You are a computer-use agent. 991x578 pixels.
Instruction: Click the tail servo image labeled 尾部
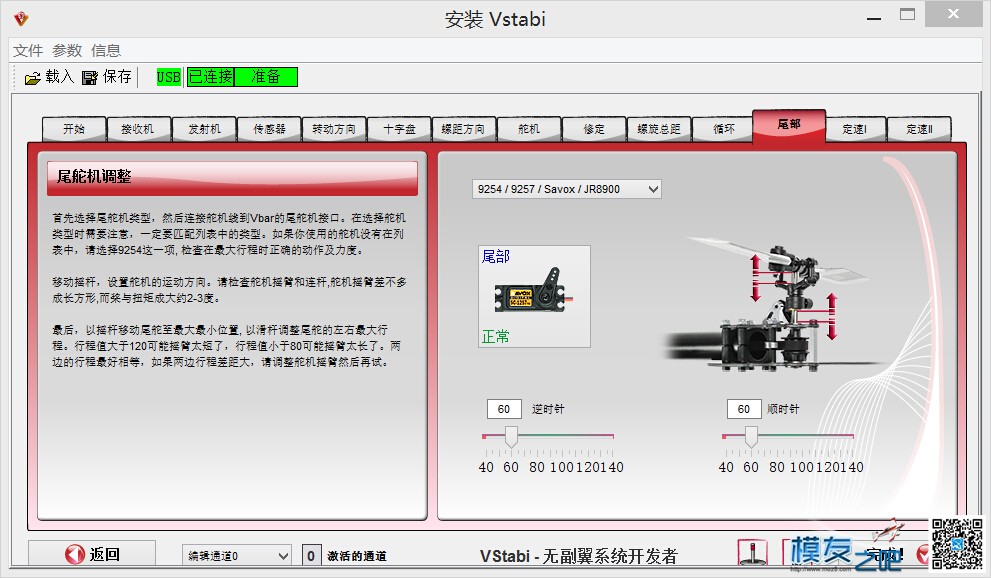tap(534, 297)
